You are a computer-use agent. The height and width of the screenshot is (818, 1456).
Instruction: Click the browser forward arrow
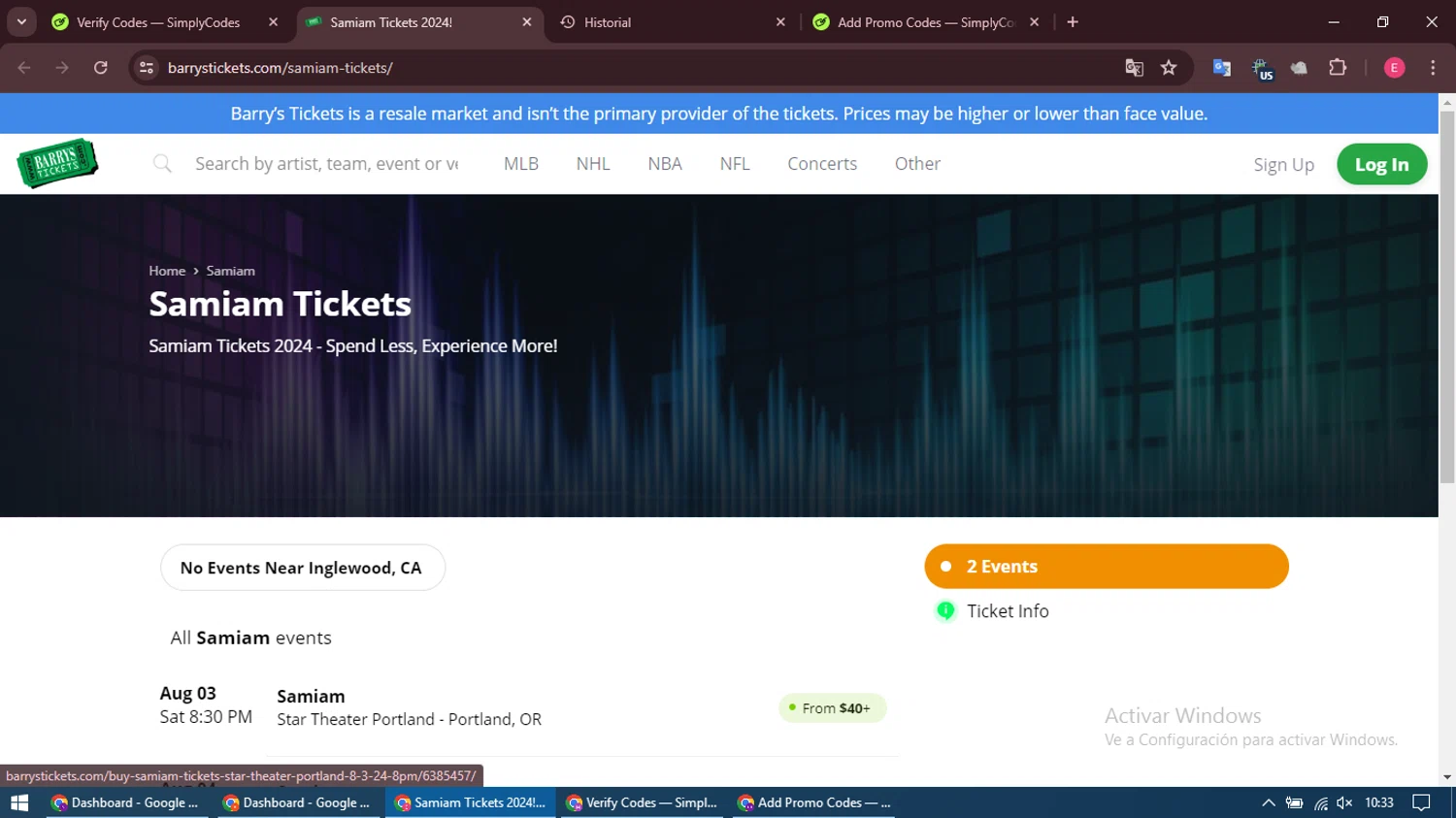pyautogui.click(x=62, y=68)
